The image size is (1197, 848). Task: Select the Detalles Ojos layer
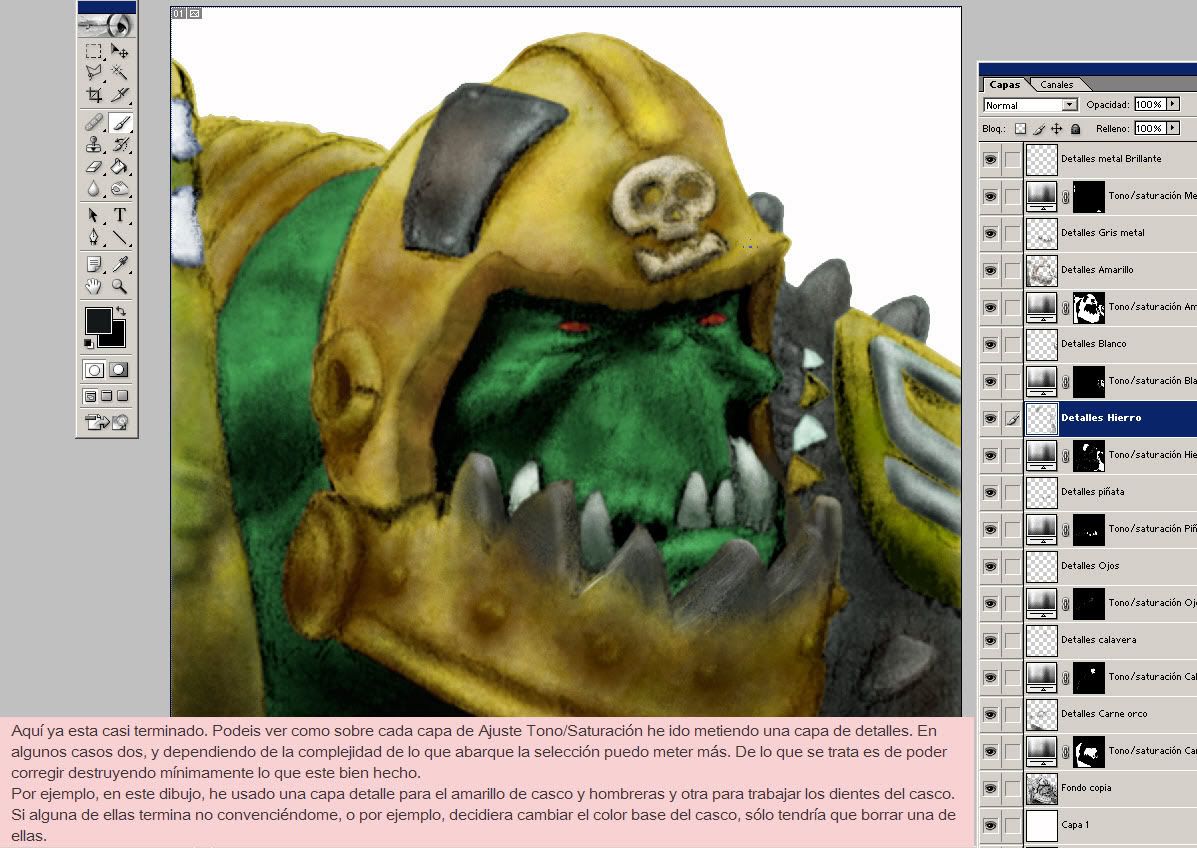point(1111,566)
